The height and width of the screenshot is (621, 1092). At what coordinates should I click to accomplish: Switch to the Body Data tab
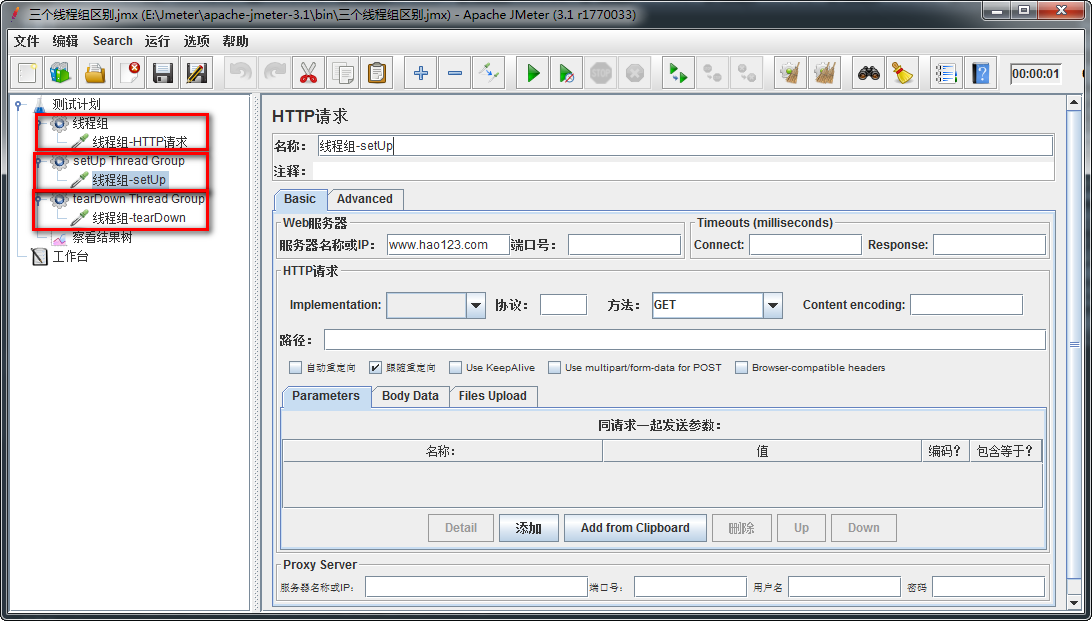pyautogui.click(x=410, y=396)
